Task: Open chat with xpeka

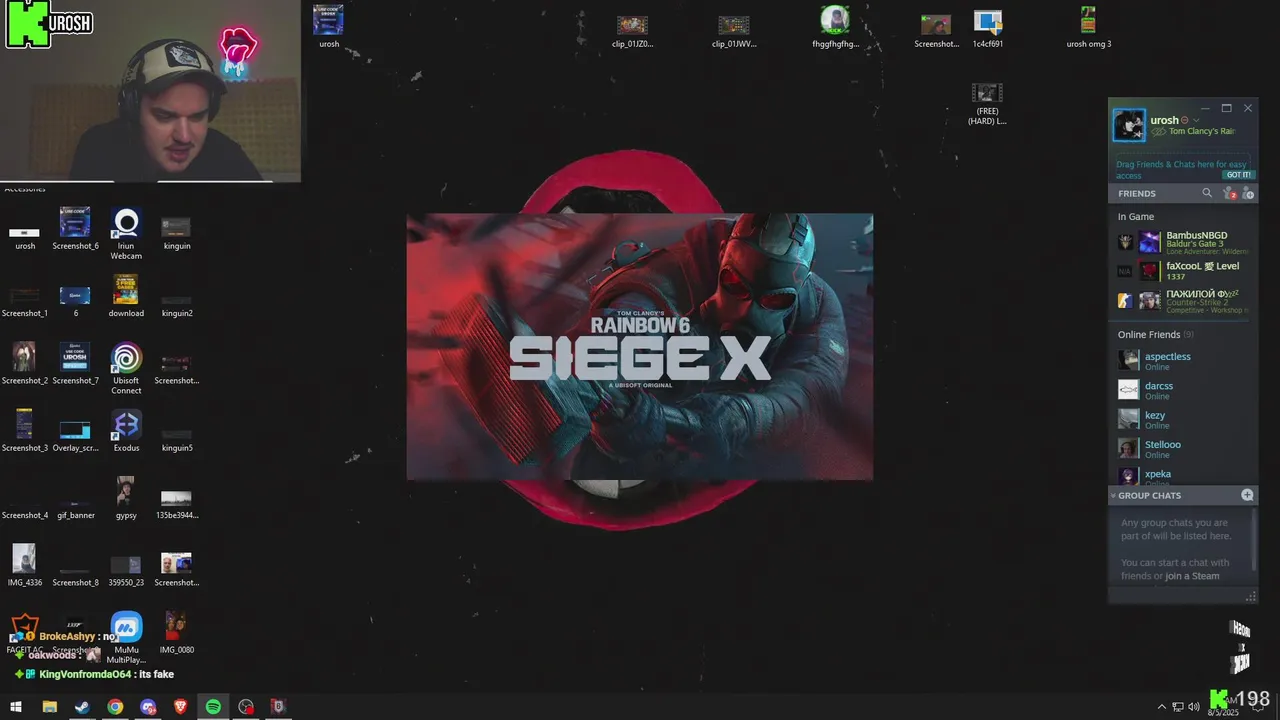Action: point(1183,476)
